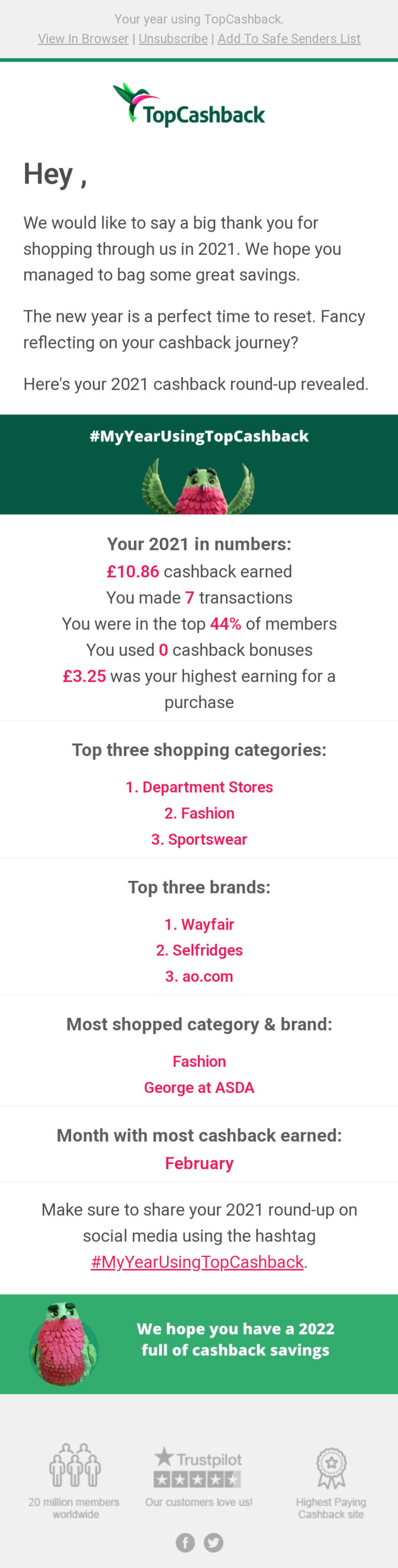The width and height of the screenshot is (398, 1568).
Task: Open the View In Browser link
Action: [83, 39]
